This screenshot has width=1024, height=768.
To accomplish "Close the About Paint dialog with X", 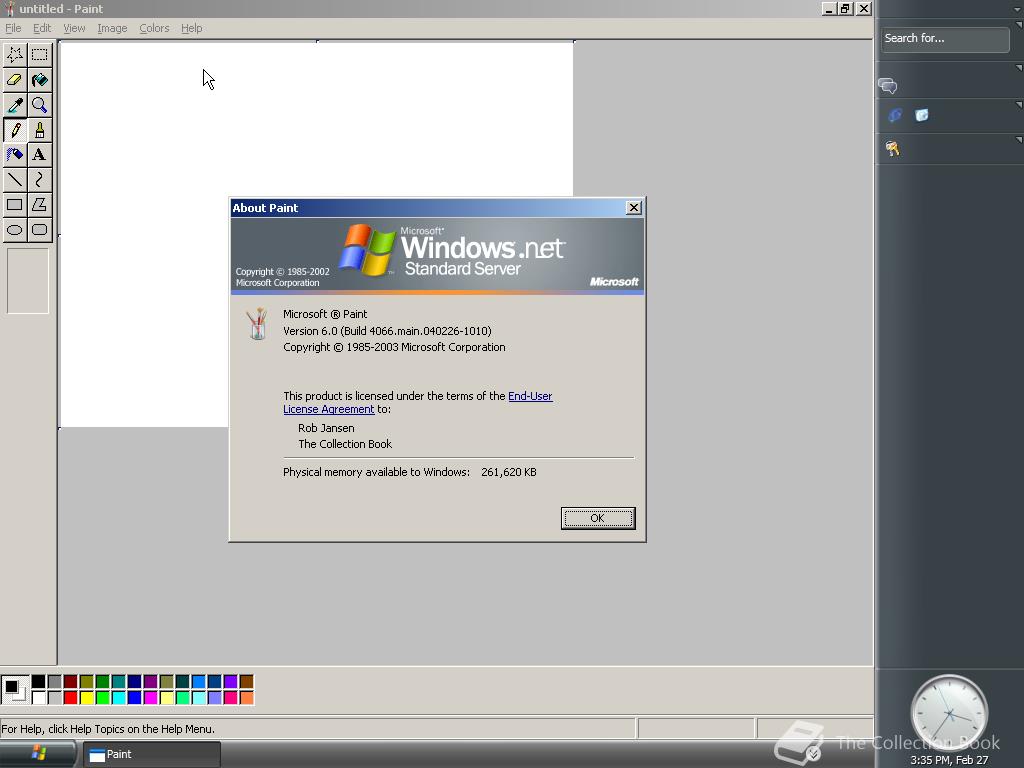I will (x=633, y=208).
